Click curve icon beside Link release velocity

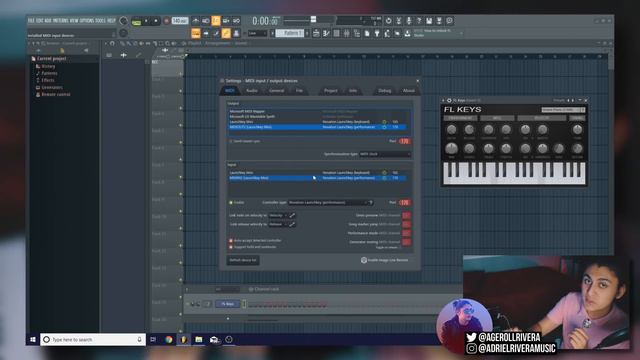pyautogui.click(x=292, y=224)
